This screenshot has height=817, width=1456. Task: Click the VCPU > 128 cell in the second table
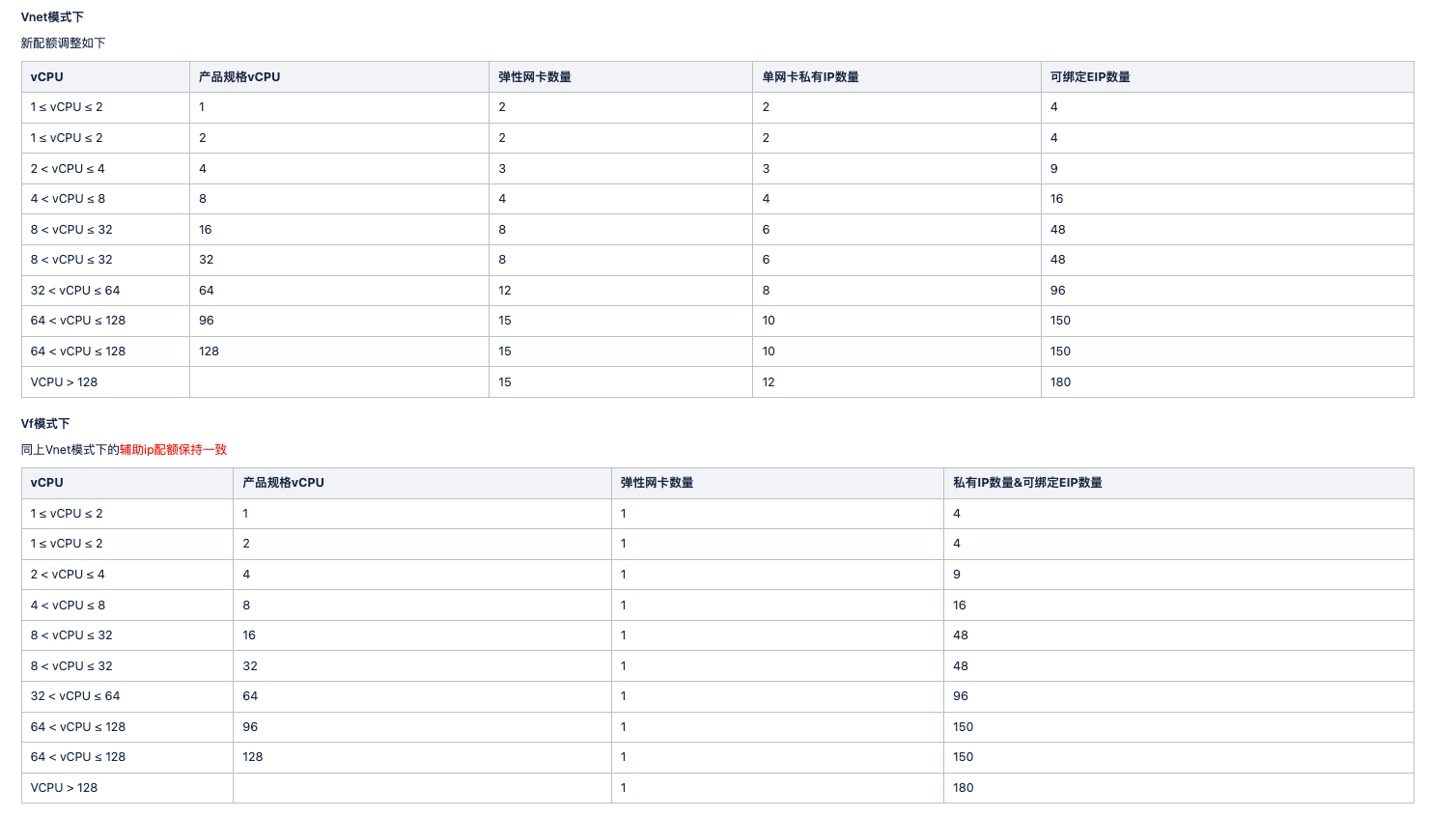pos(127,788)
